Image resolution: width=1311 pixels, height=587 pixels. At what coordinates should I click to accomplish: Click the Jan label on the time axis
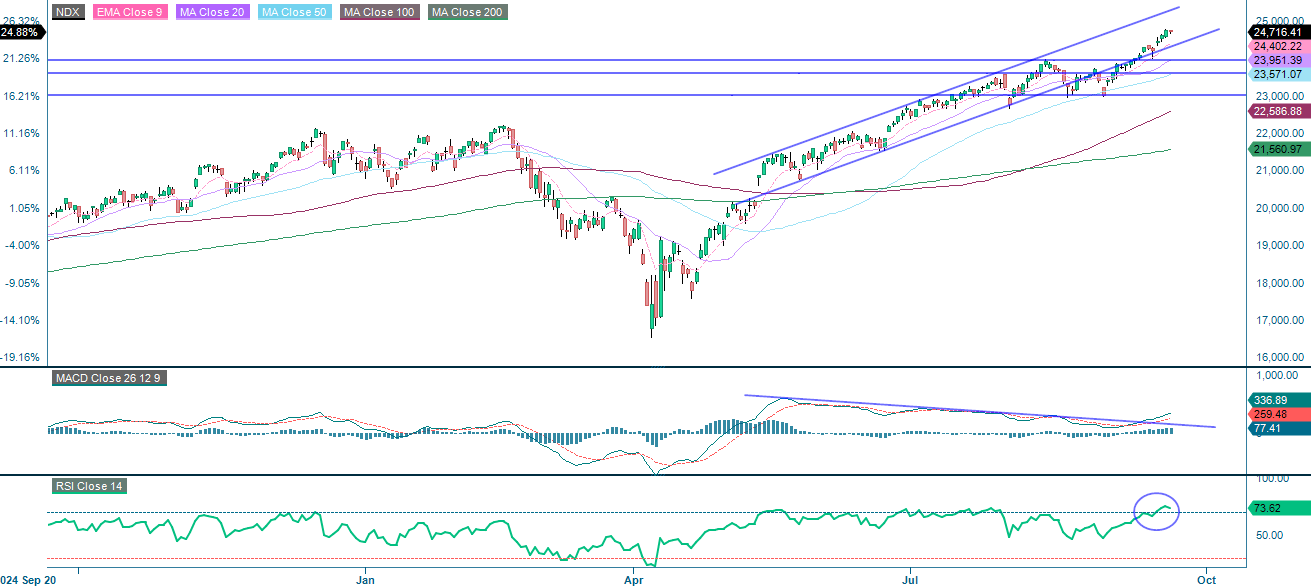pyautogui.click(x=366, y=578)
